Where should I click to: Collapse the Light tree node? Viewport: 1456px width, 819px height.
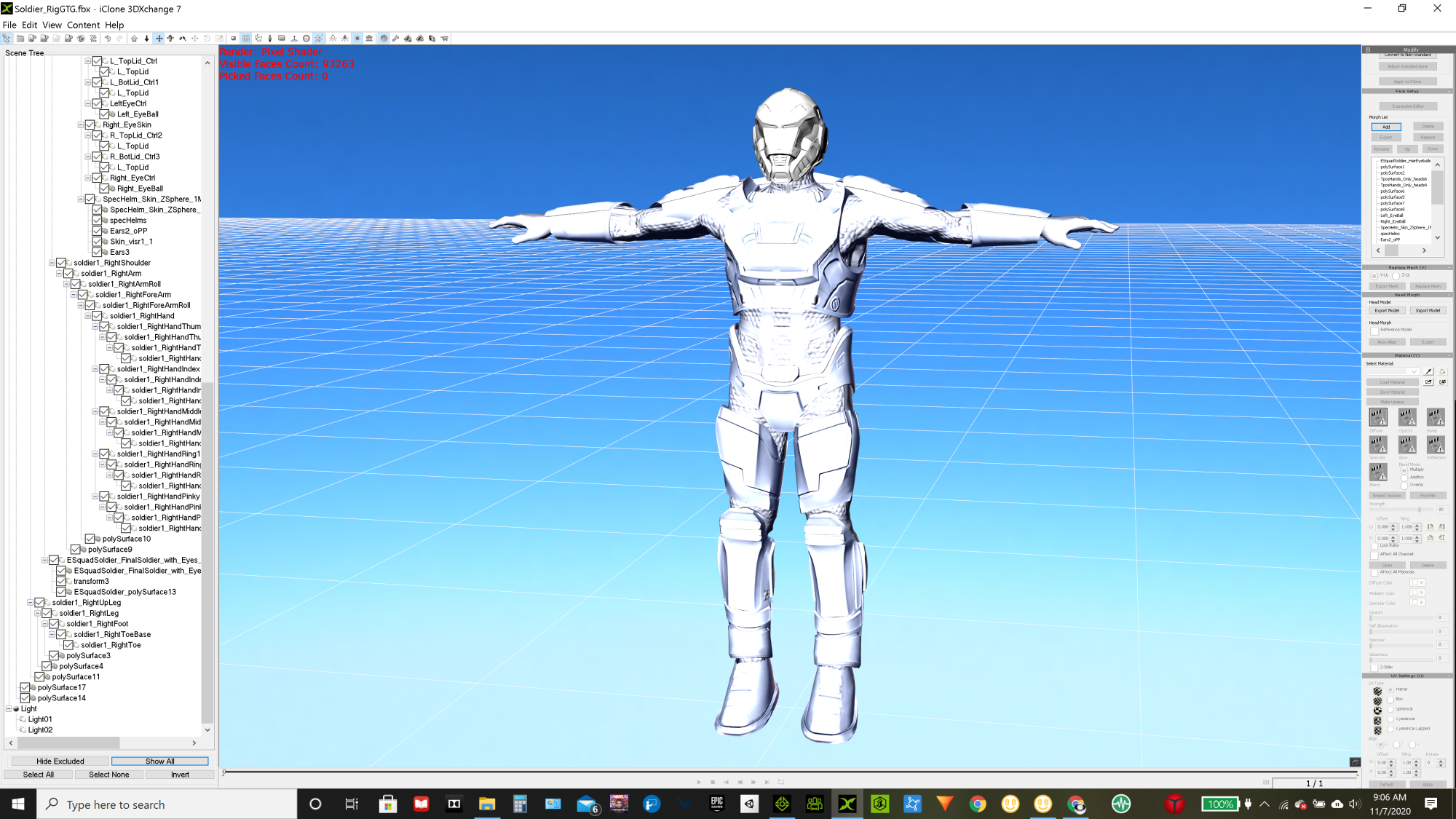[x=9, y=709]
